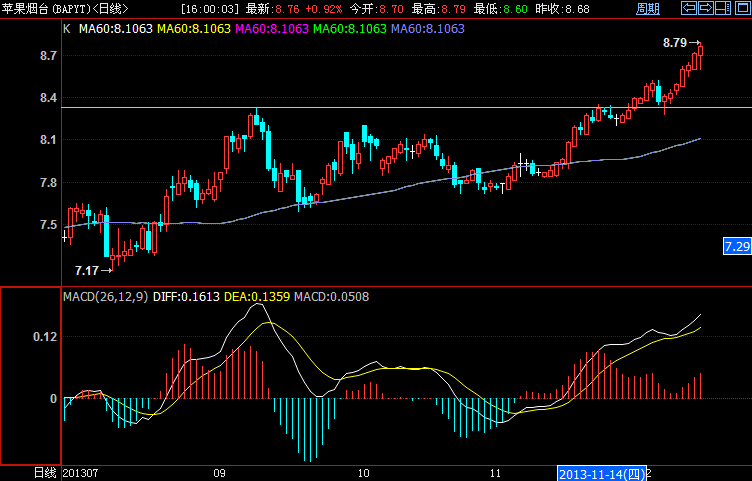The height and width of the screenshot is (481, 752).
Task: Click the DIFF:0.1613 value
Action: [x=186, y=297]
